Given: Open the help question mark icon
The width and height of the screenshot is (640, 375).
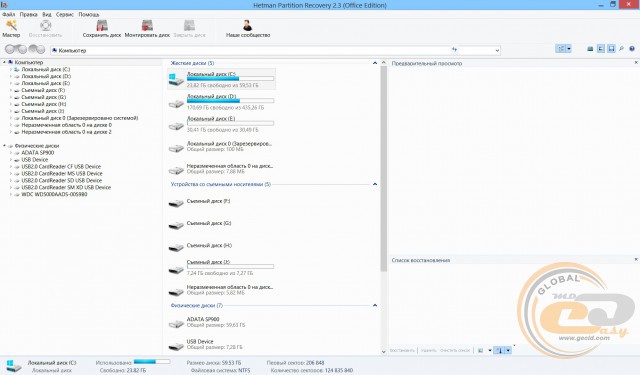Looking at the screenshot, I should pos(632,49).
